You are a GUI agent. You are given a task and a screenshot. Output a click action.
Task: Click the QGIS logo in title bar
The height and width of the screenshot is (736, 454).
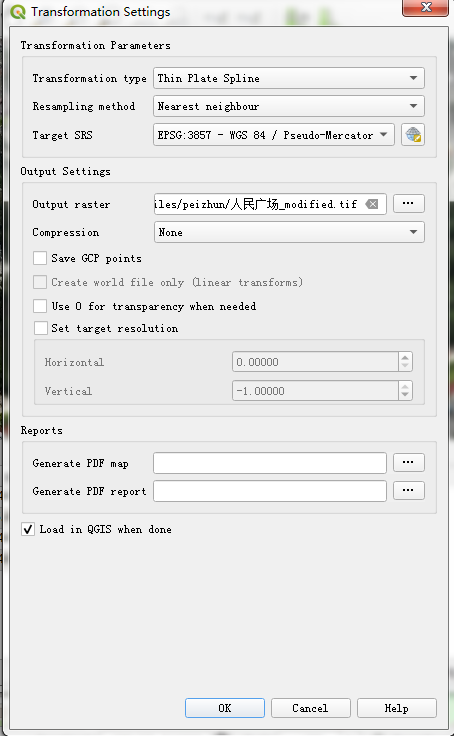coord(18,12)
